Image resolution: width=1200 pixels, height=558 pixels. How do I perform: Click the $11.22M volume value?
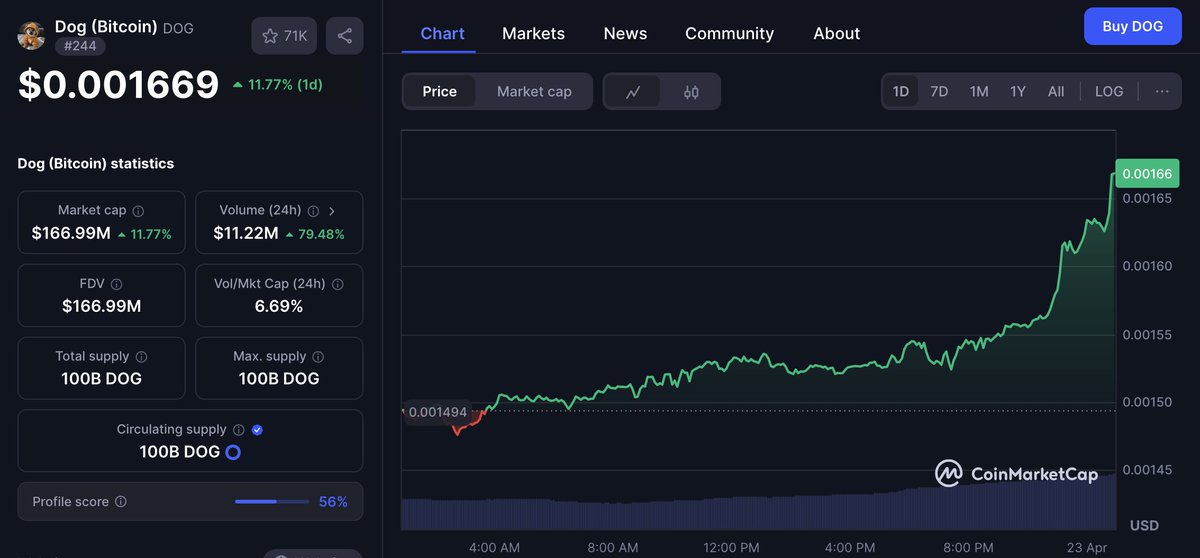246,233
